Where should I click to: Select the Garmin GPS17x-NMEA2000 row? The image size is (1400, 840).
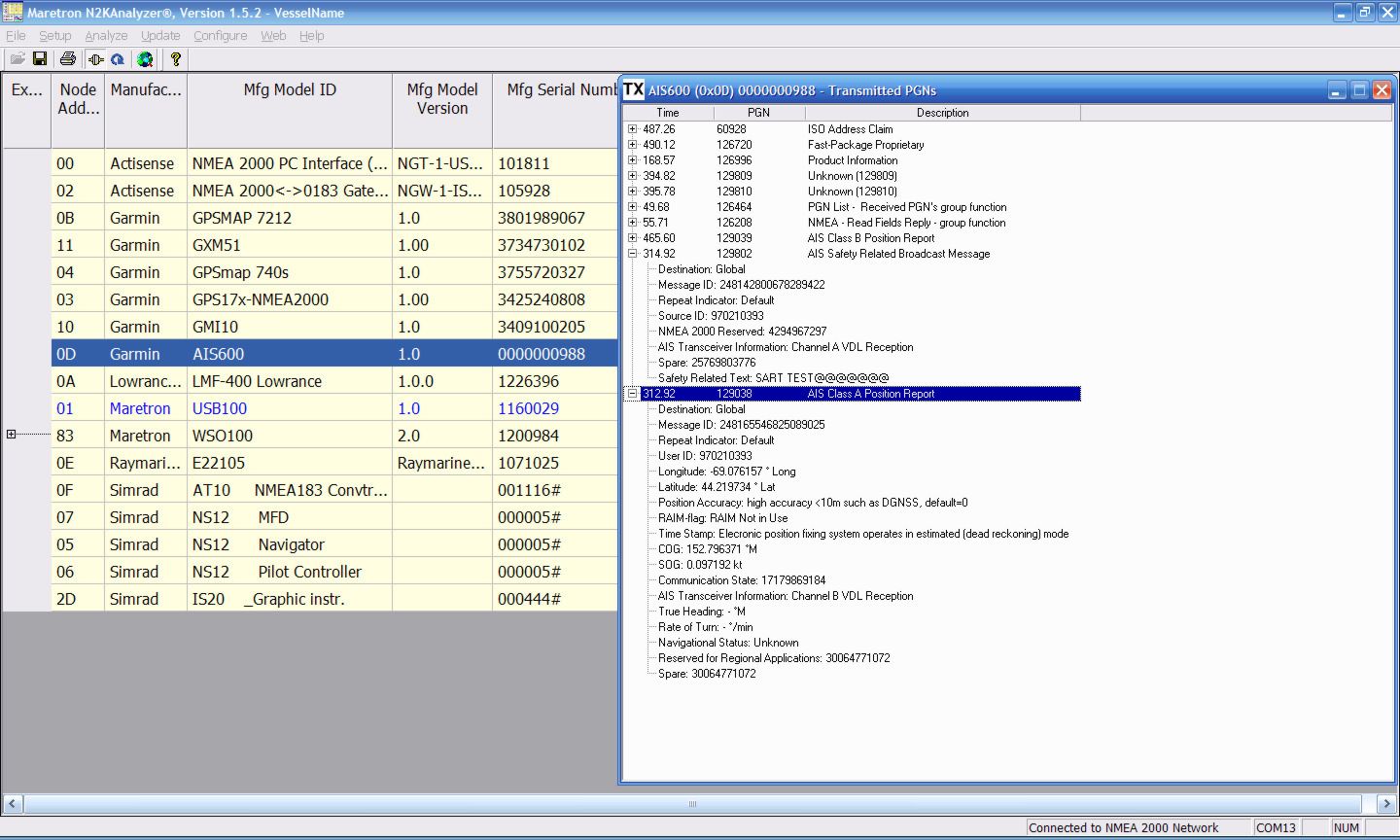coord(335,299)
